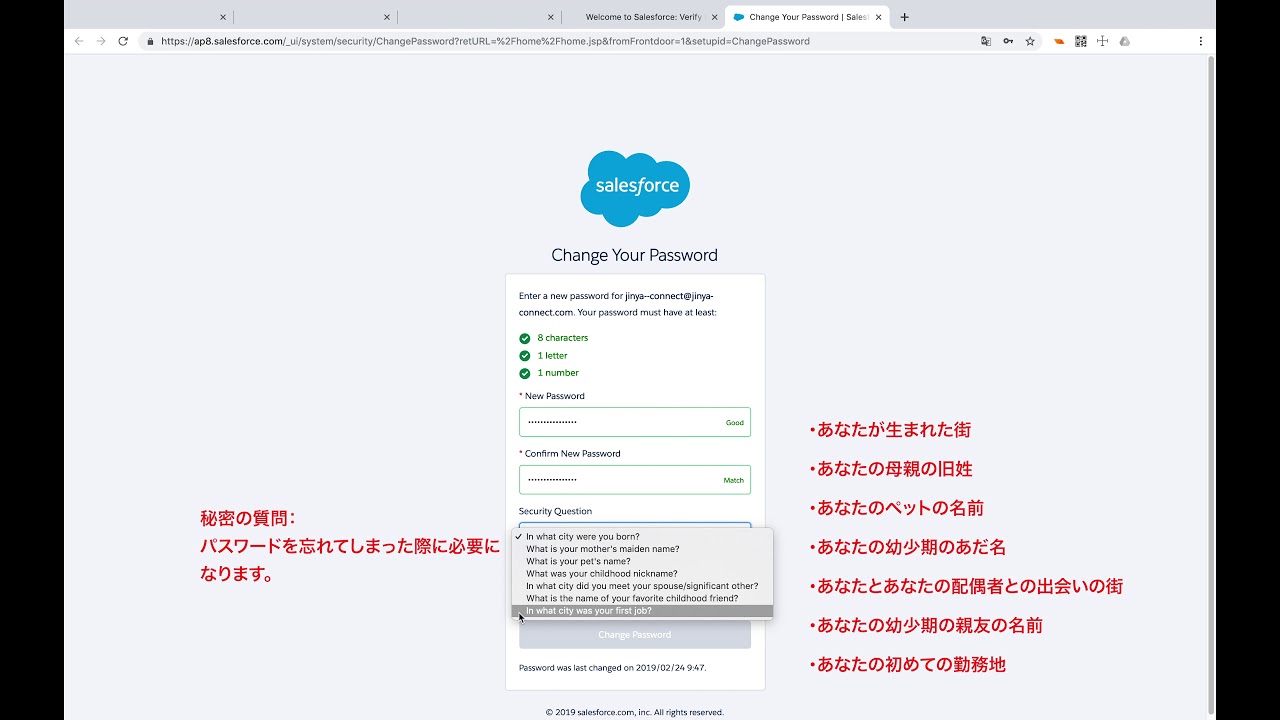Click the Salesforce cloud logo
The width and height of the screenshot is (1280, 720).
635,188
